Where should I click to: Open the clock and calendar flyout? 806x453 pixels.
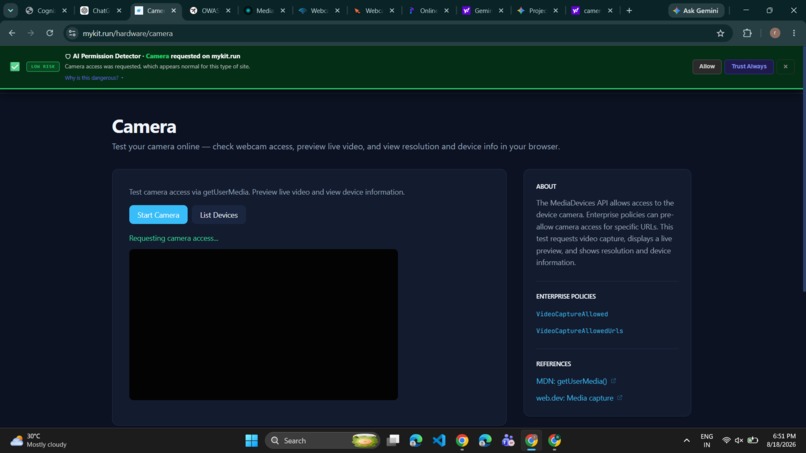coord(781,440)
